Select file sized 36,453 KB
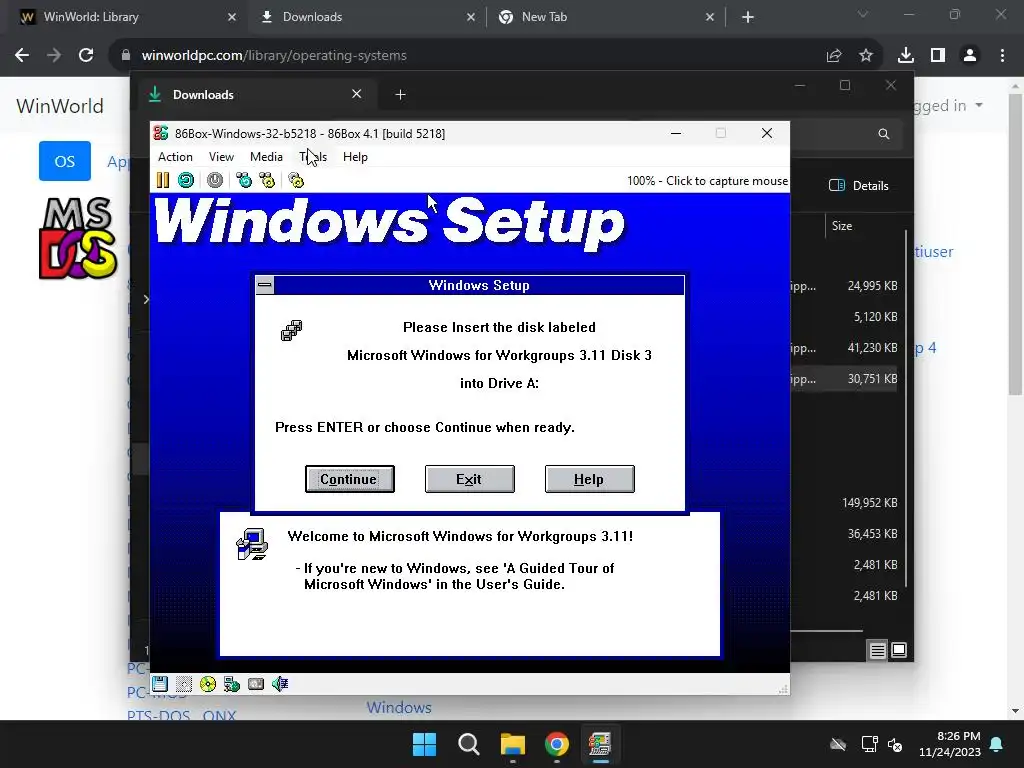1024x768 pixels. (x=872, y=534)
